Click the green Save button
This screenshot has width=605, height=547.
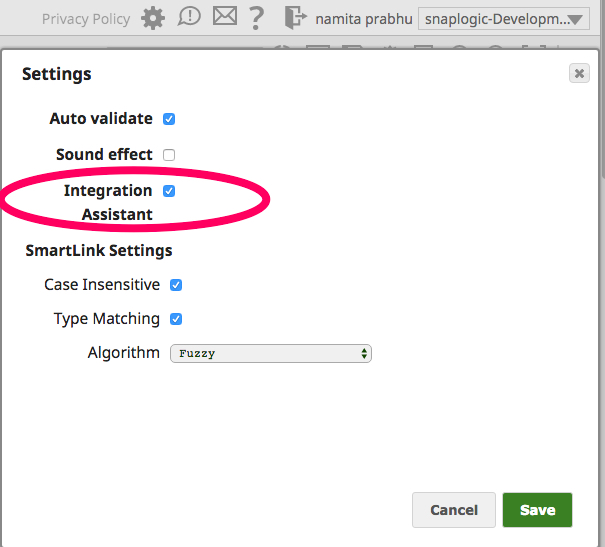tap(537, 510)
